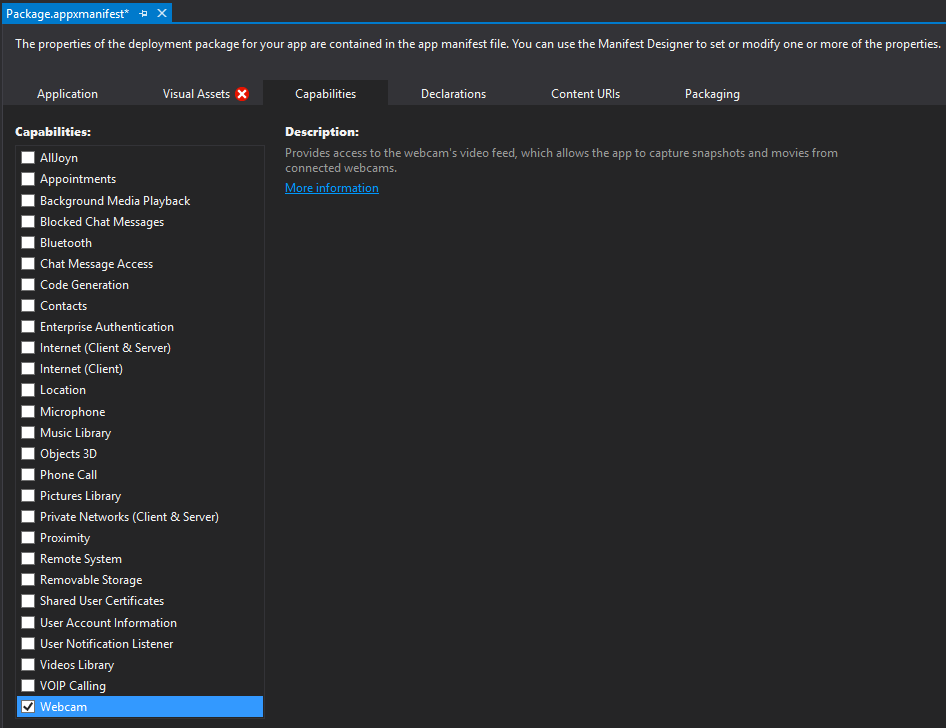The width and height of the screenshot is (946, 728).
Task: Switch to the Content URIs tab
Action: point(585,94)
